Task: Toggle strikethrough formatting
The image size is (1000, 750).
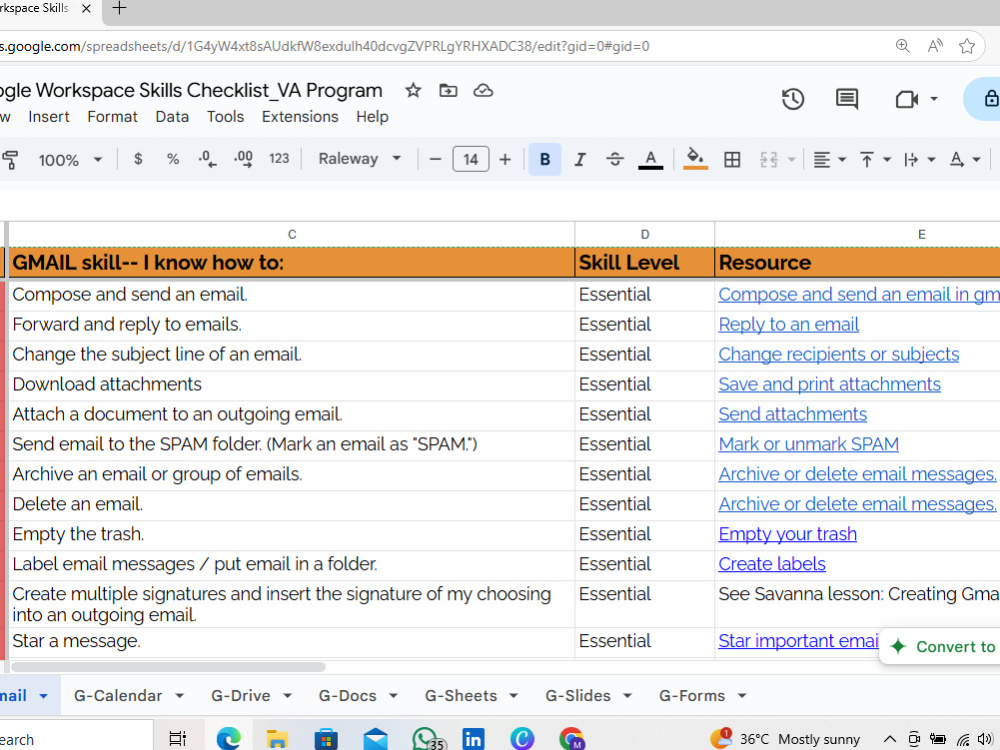Action: point(615,159)
